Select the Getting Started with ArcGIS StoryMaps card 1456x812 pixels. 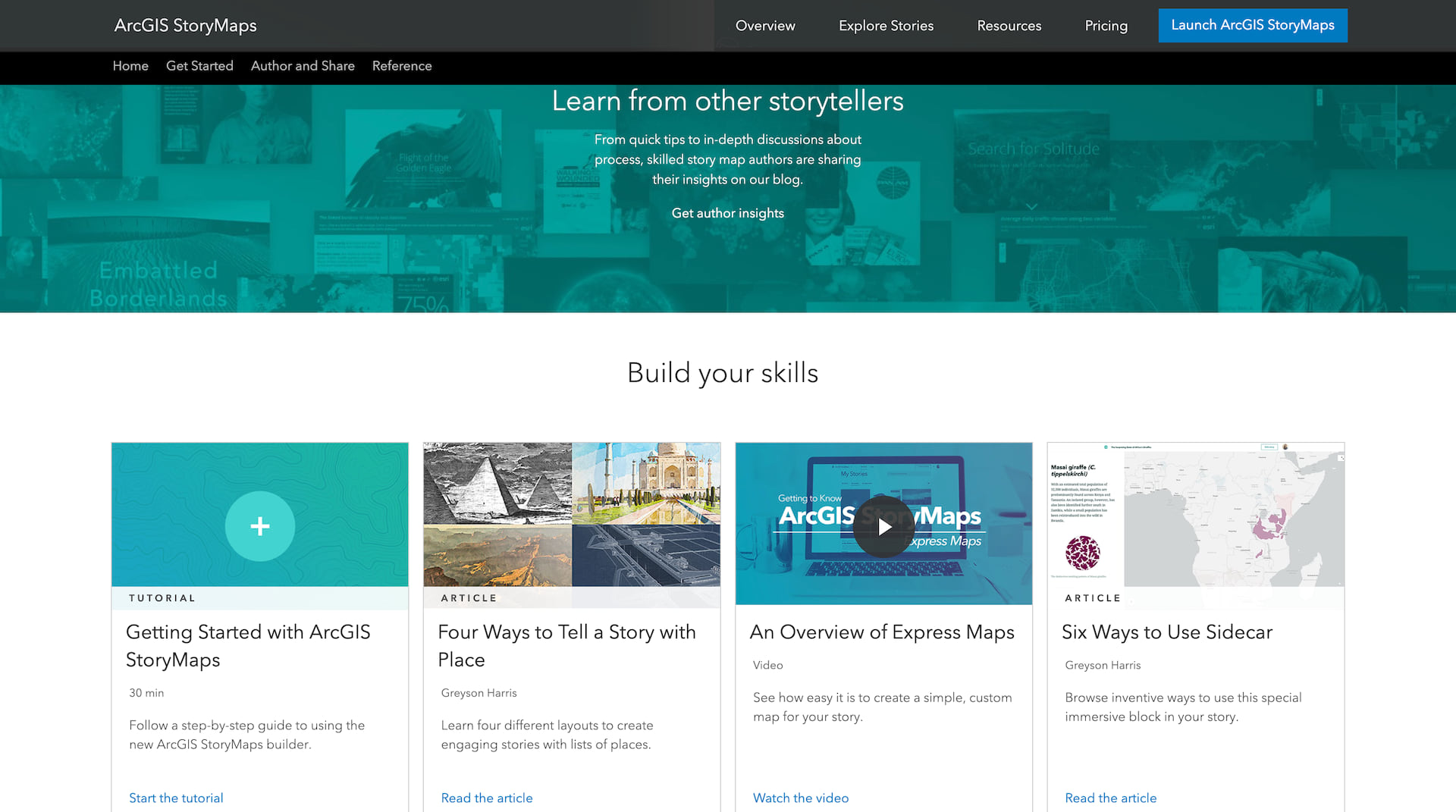(x=260, y=644)
